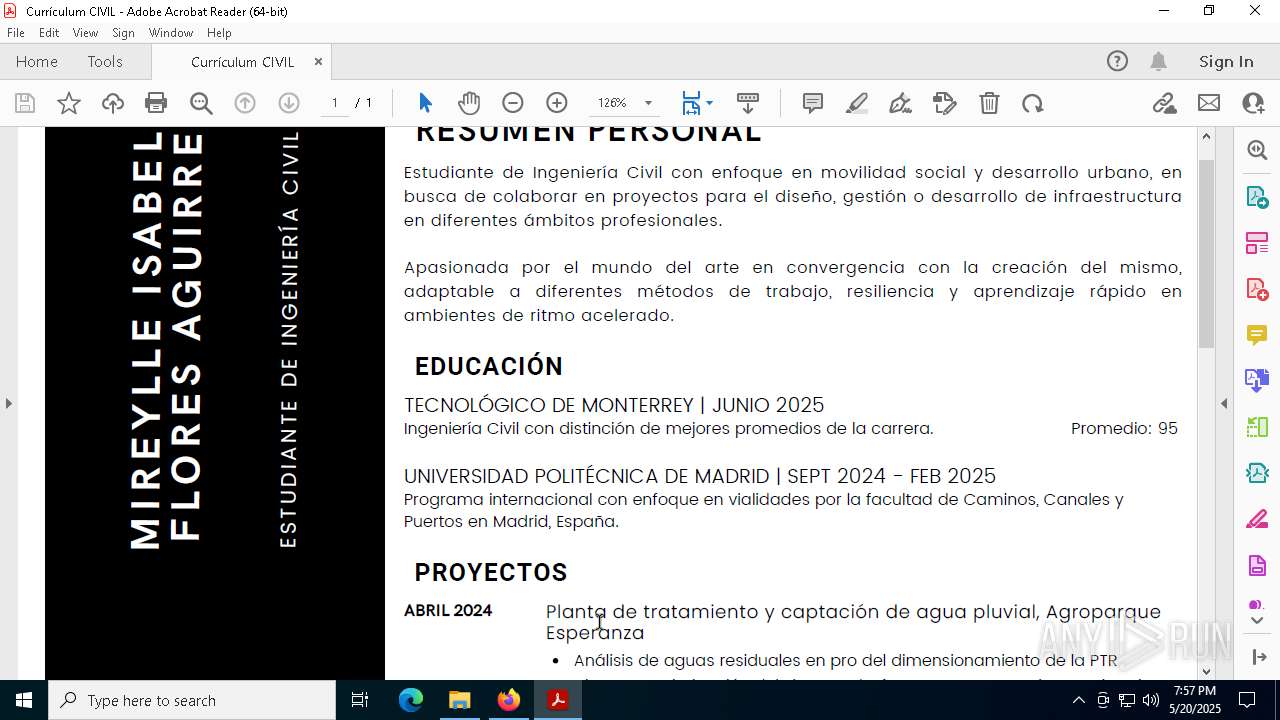Rotate the page using the rotate icon
This screenshot has height=720, width=1280.
(x=1033, y=103)
